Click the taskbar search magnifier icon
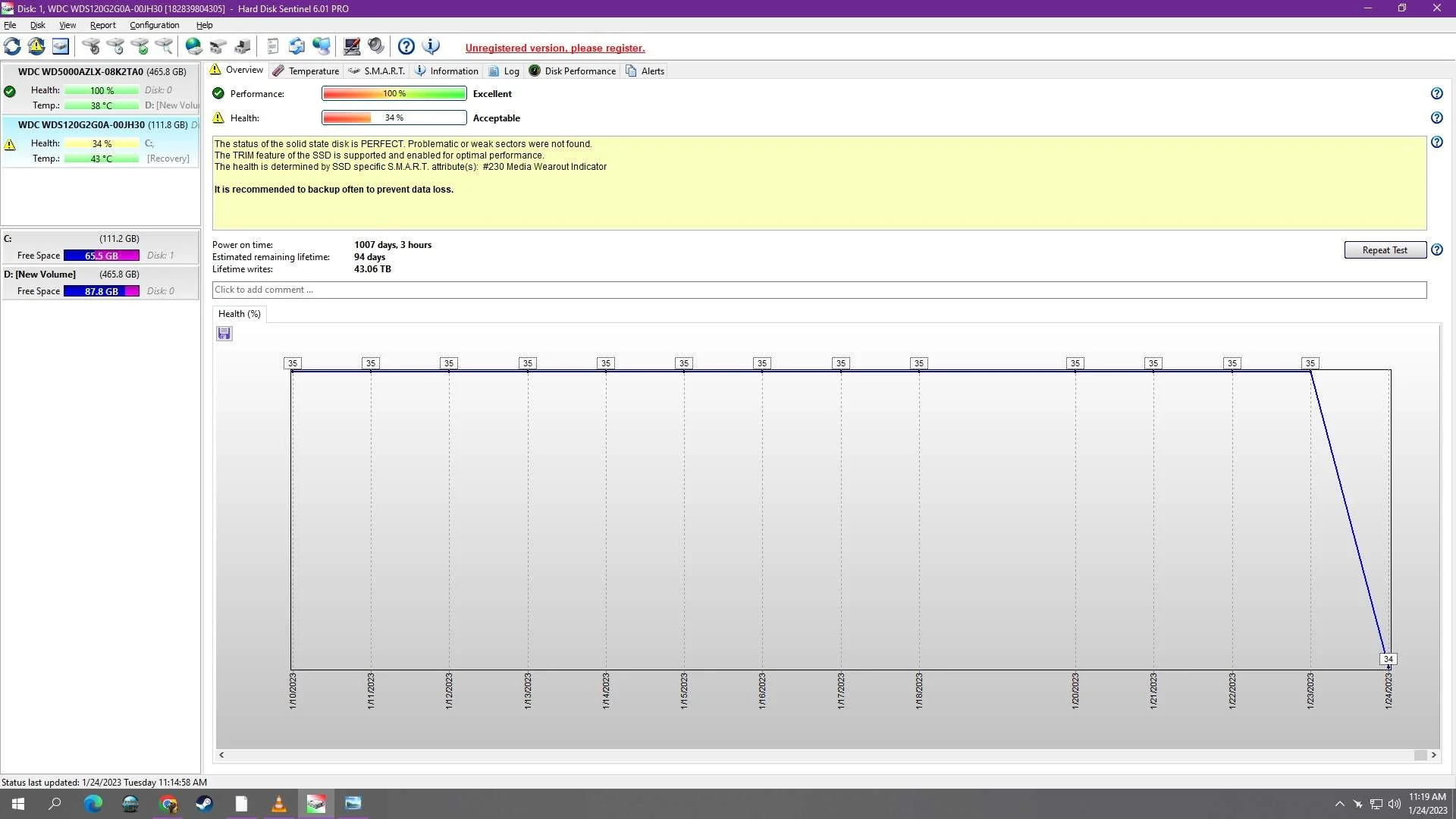Viewport: 1456px width, 819px height. click(x=55, y=804)
